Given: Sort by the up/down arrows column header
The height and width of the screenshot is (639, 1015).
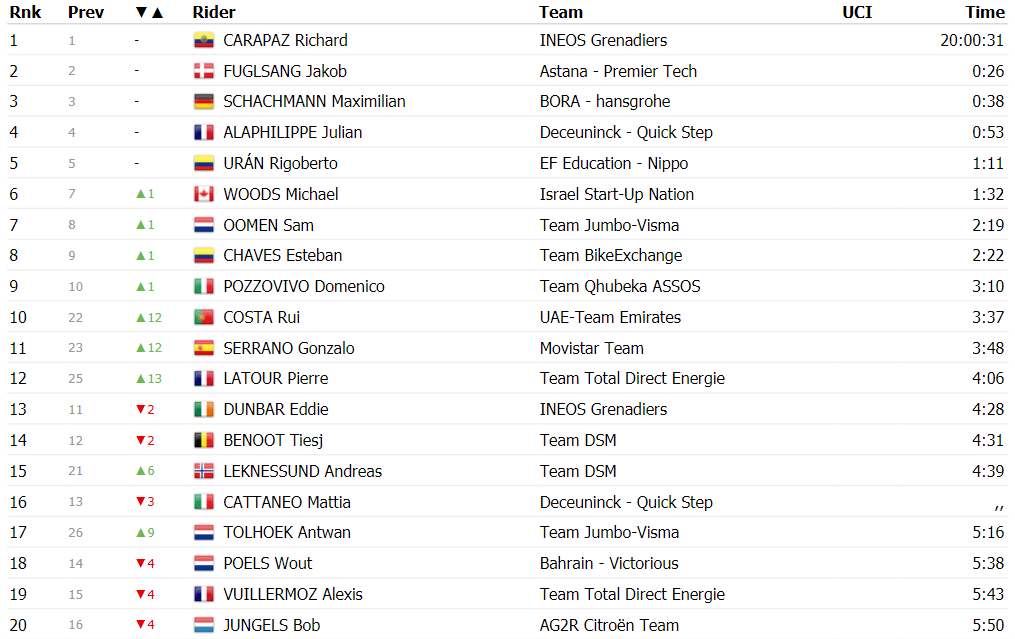Looking at the screenshot, I should (x=150, y=12).
